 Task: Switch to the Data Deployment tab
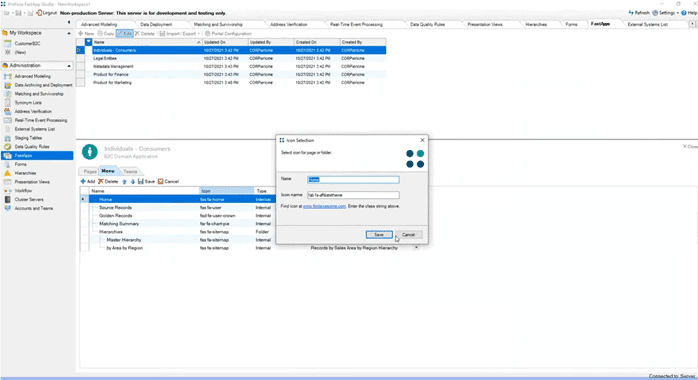[x=156, y=24]
